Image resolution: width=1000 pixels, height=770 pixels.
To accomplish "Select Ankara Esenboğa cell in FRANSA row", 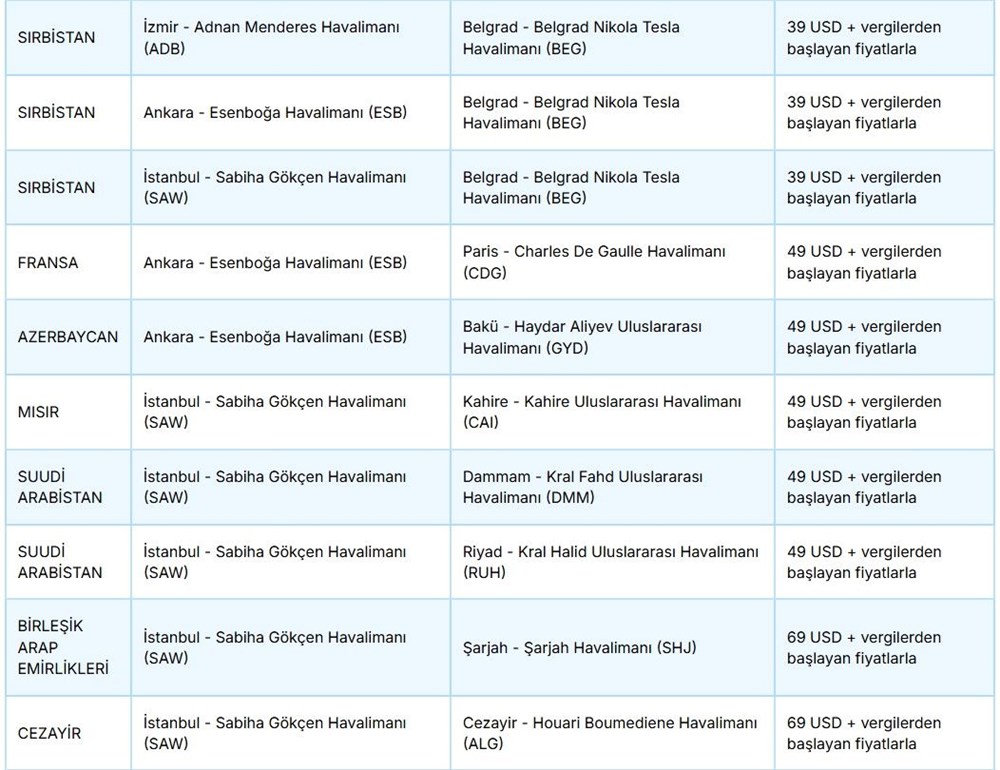I will click(291, 262).
